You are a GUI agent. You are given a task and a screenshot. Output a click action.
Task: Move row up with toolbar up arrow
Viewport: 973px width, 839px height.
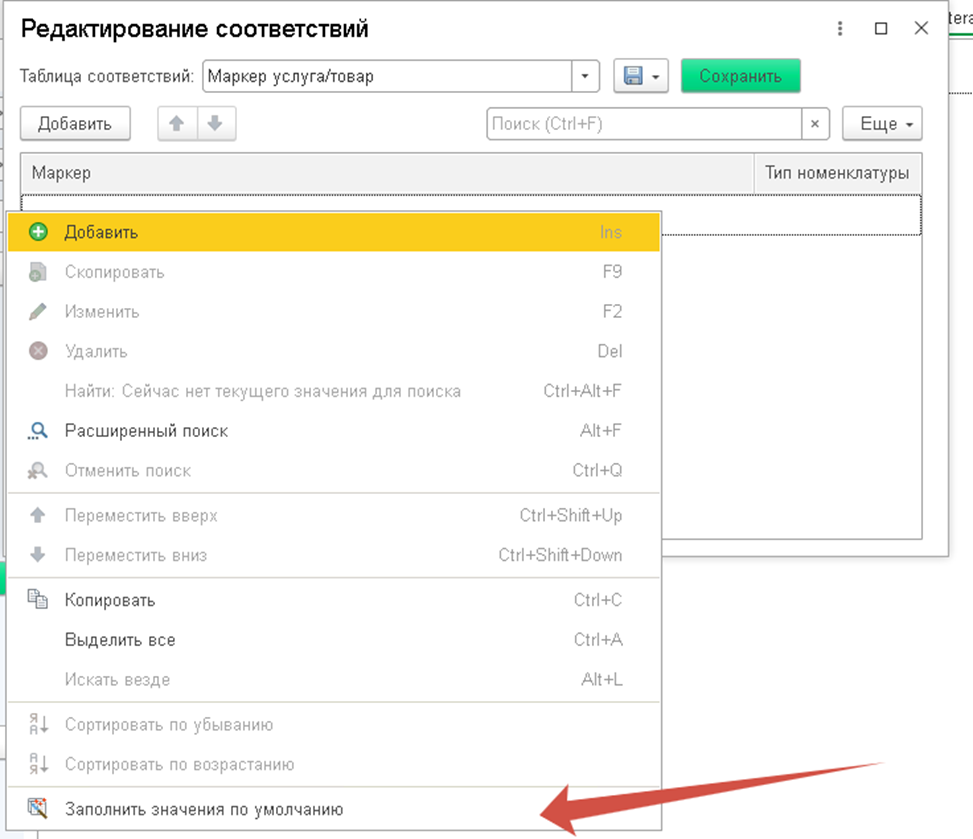click(177, 123)
